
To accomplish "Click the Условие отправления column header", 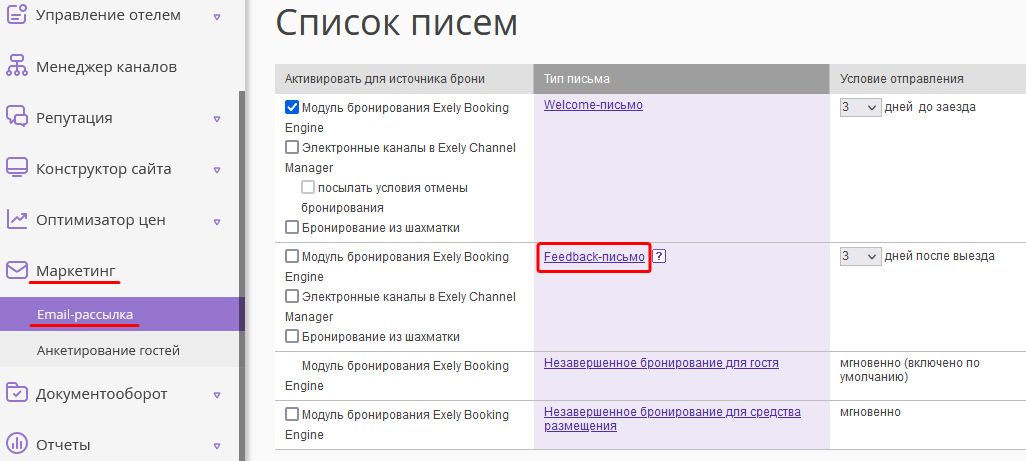I will click(928, 79).
